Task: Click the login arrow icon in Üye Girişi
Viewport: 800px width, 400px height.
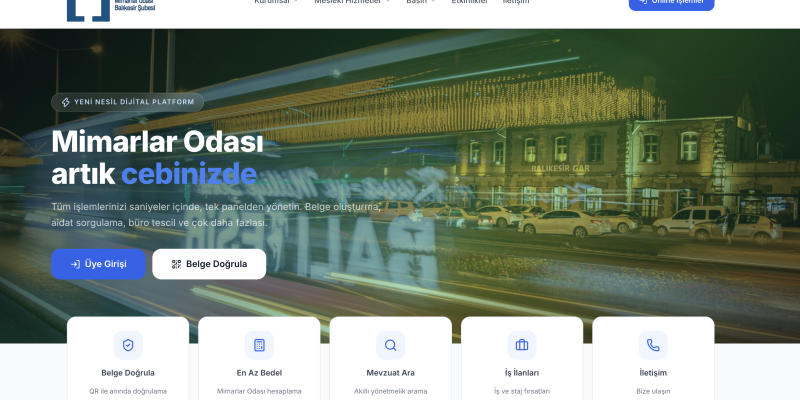Action: pos(75,264)
